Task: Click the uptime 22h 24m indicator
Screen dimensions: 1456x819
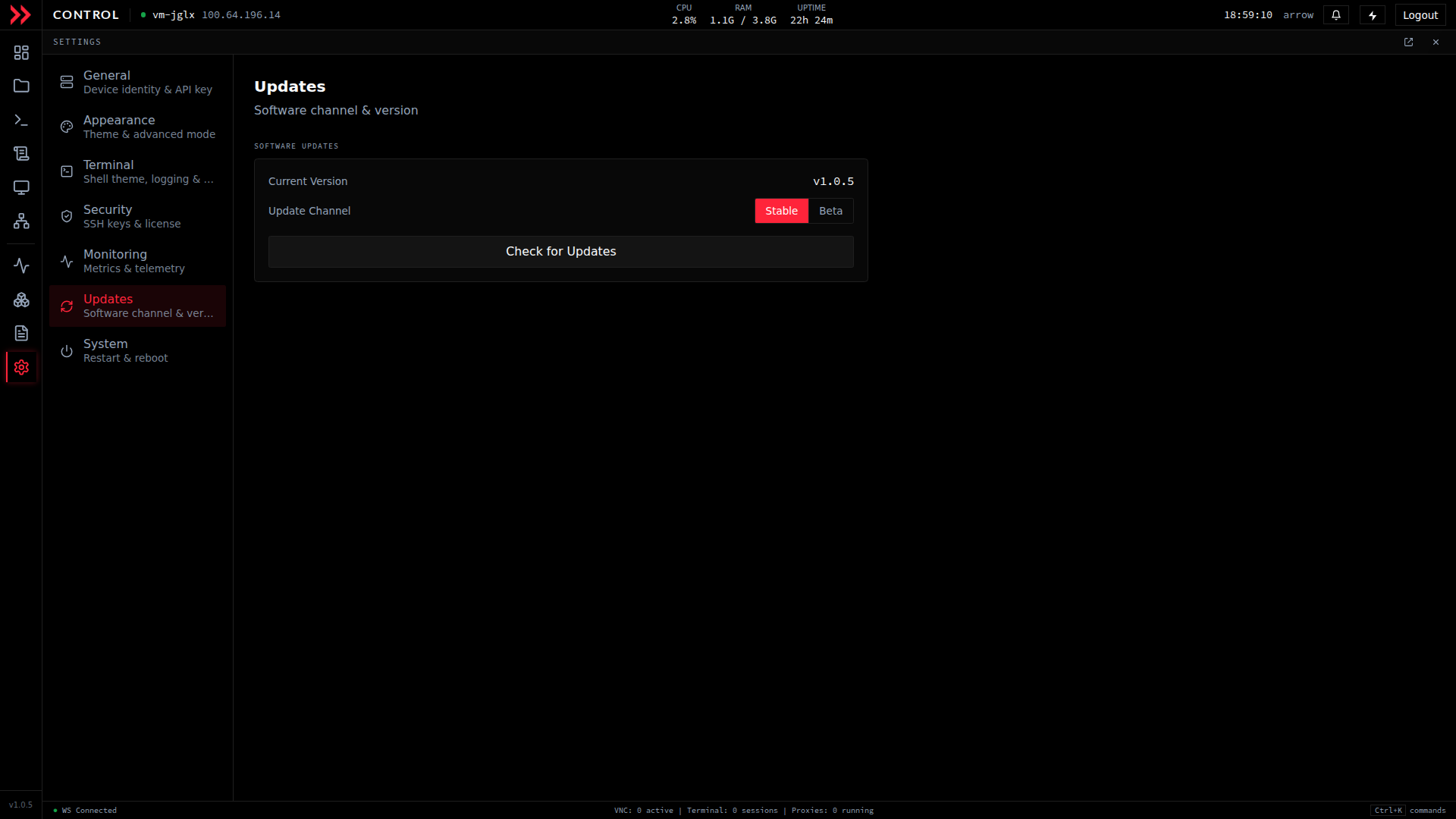Action: pos(811,14)
